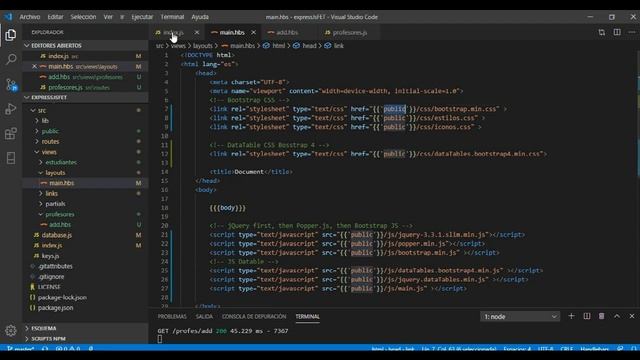Split the editor to the right
The height and width of the screenshot is (360, 640).
click(617, 32)
